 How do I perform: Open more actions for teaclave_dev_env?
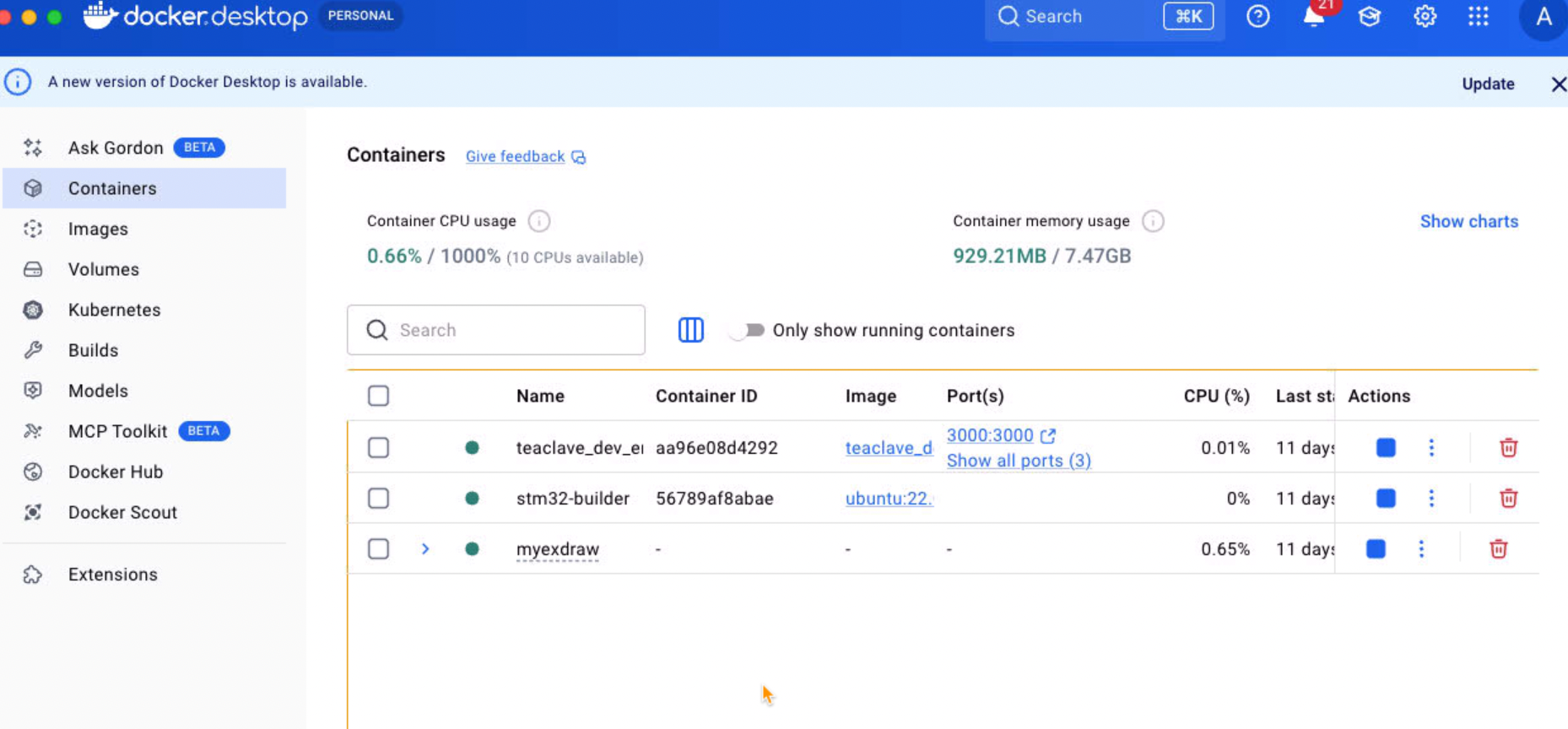pyautogui.click(x=1431, y=447)
